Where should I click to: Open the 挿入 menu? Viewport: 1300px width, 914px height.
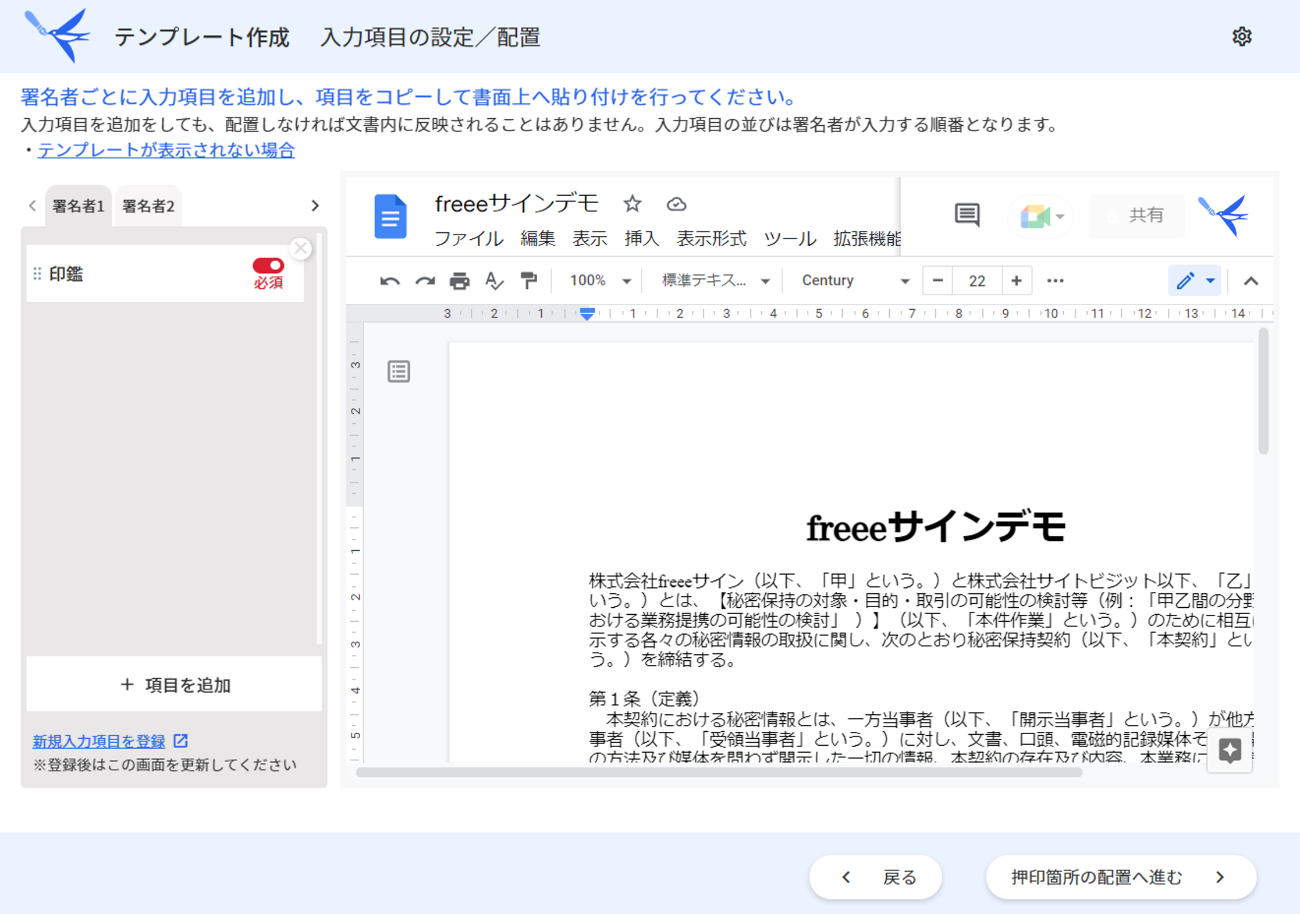pyautogui.click(x=642, y=239)
